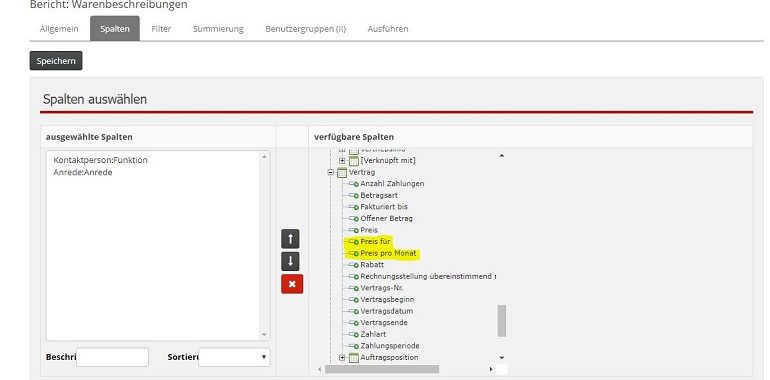The image size is (770, 380).
Task: Open the Ausführen tab
Action: point(388,28)
